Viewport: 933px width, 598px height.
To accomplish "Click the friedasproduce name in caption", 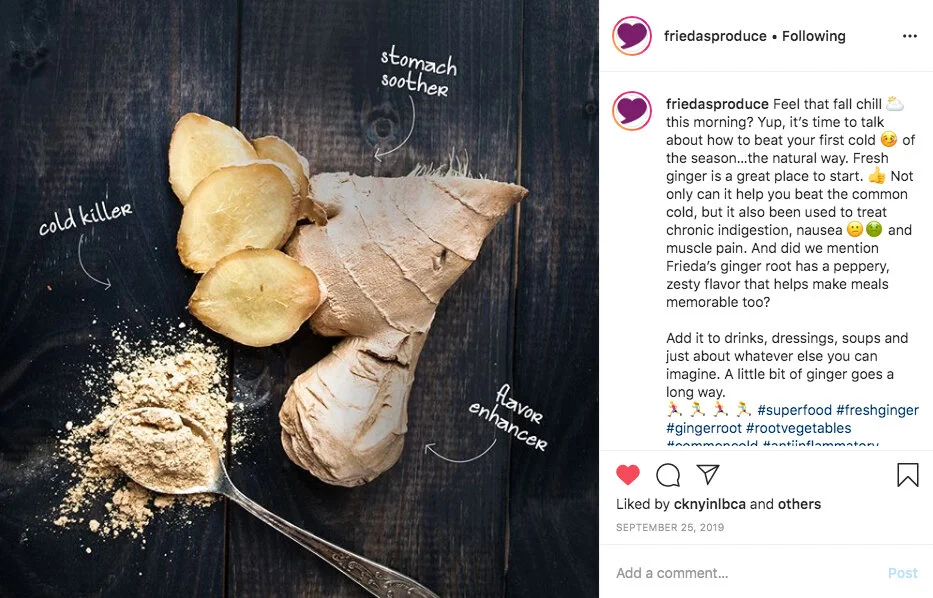I will pos(717,104).
